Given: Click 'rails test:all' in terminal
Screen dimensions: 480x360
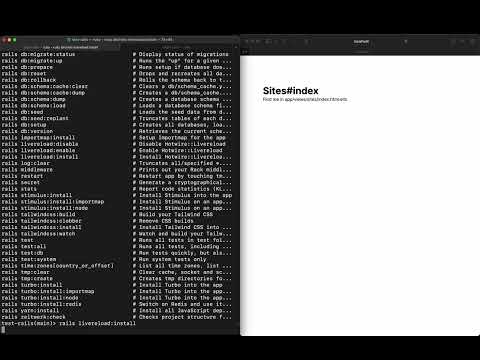Looking at the screenshot, I should click(x=24, y=247).
